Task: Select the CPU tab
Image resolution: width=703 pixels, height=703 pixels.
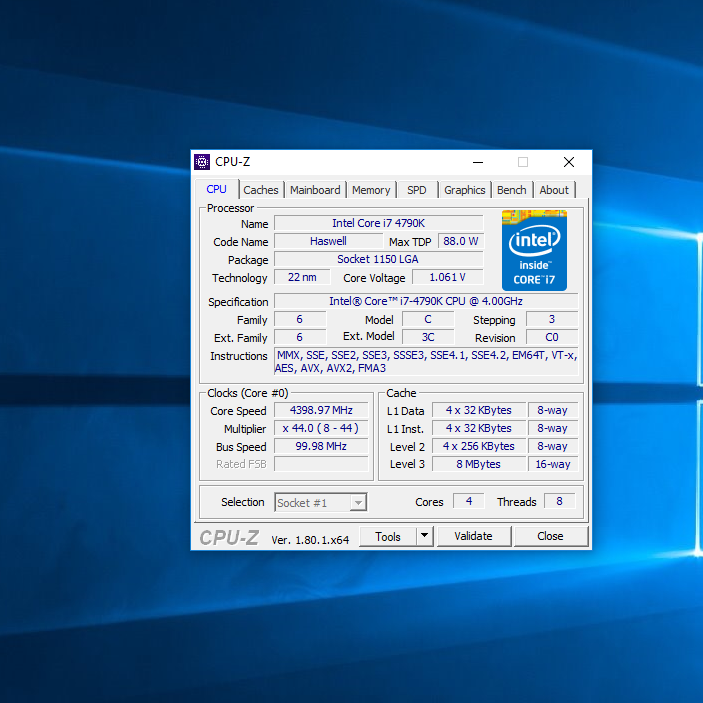Action: point(217,189)
